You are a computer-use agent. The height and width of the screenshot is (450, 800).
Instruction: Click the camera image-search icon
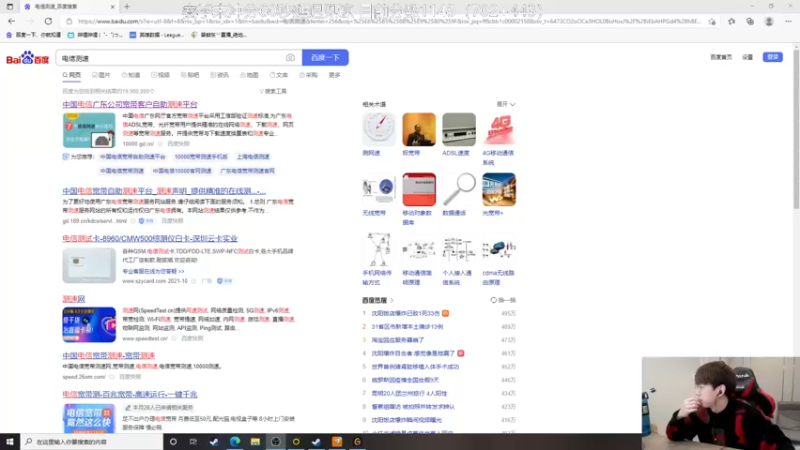(x=290, y=58)
